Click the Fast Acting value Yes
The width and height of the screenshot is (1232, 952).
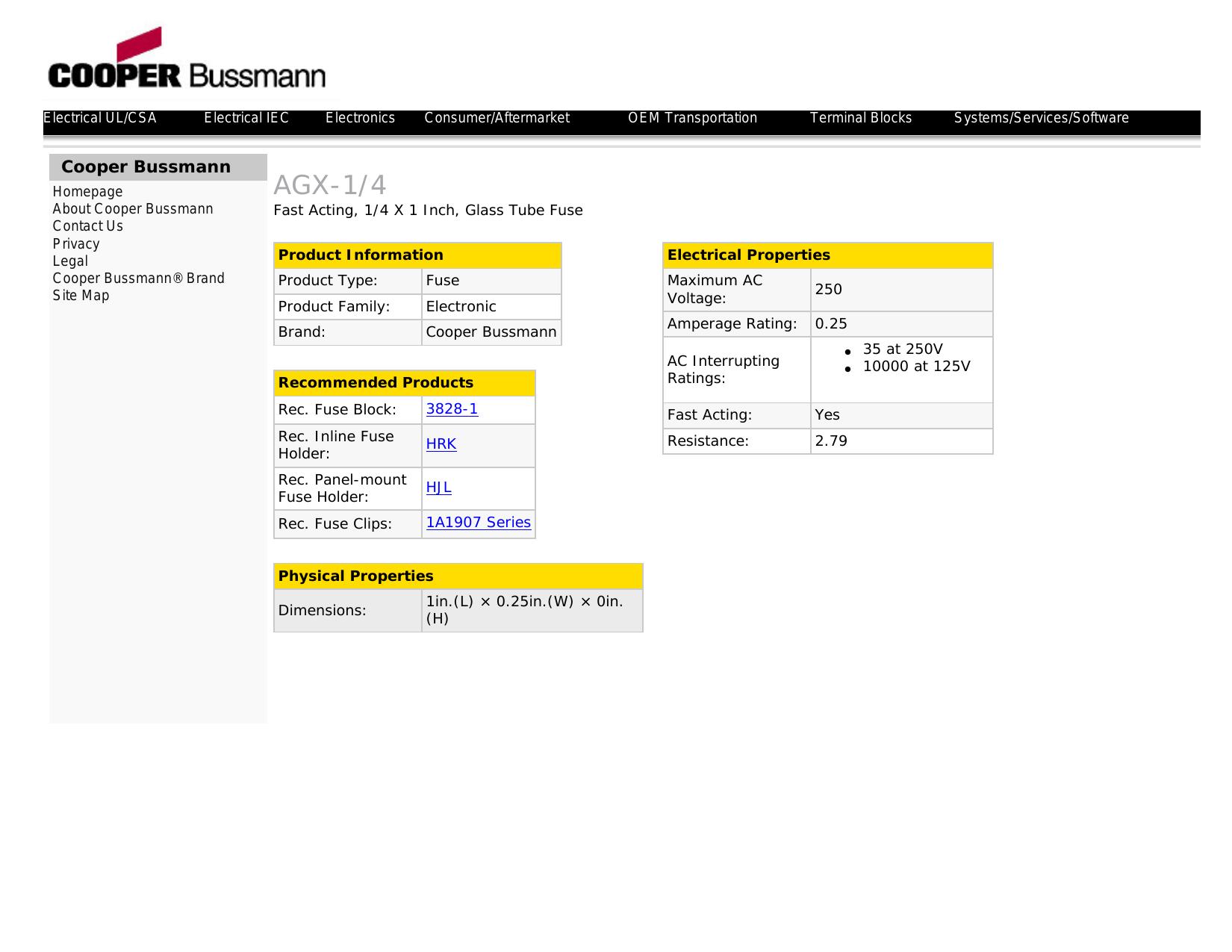click(x=827, y=415)
